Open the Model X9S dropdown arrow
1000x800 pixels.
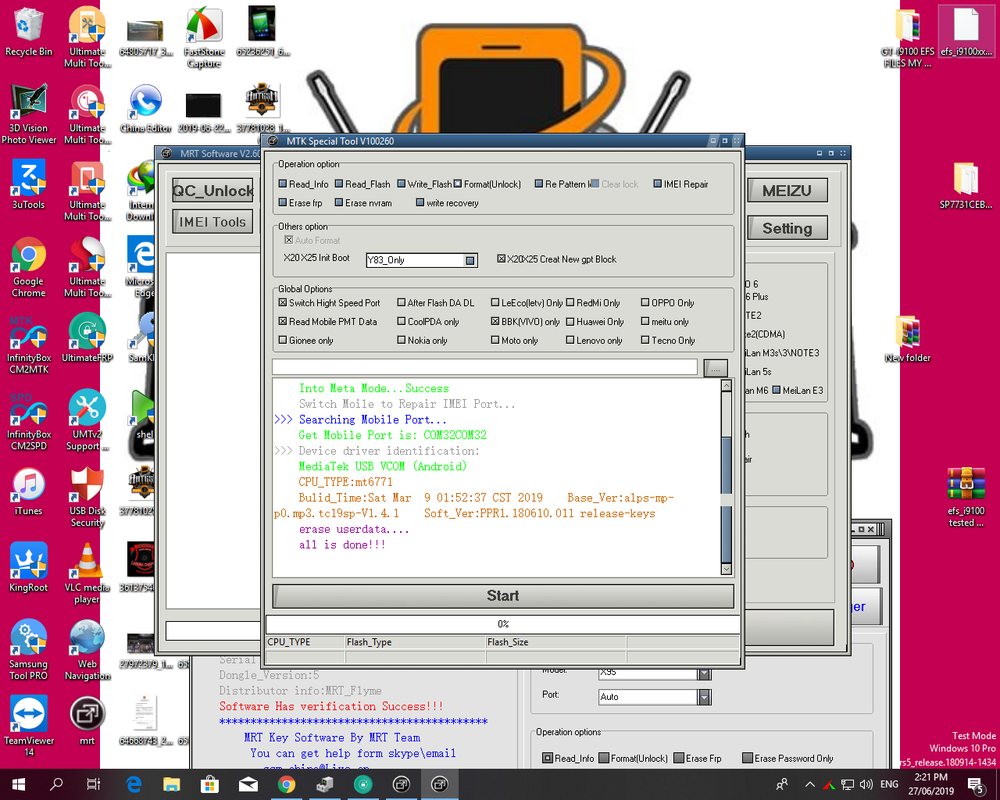pyautogui.click(x=703, y=674)
